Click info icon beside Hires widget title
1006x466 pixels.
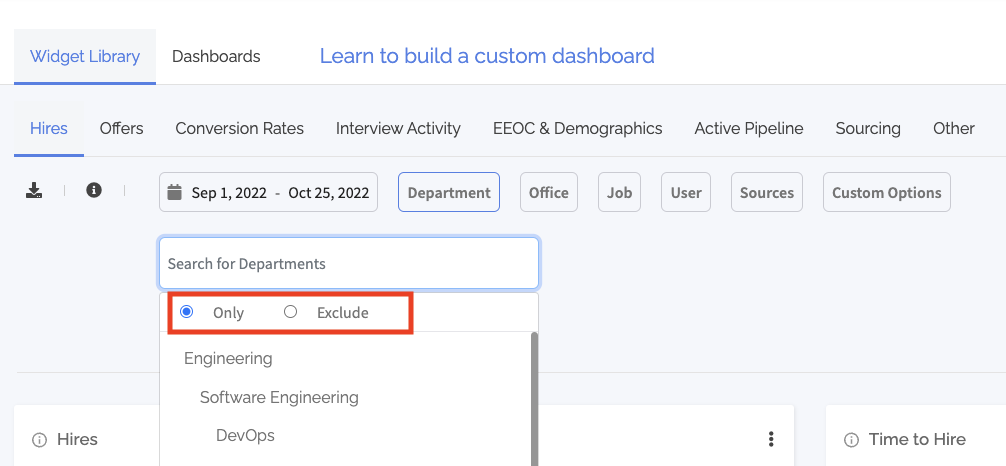click(40, 440)
